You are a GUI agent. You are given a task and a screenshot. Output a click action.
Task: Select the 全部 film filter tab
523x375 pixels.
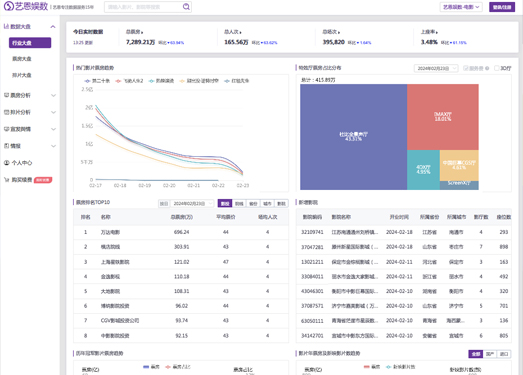[476, 354]
